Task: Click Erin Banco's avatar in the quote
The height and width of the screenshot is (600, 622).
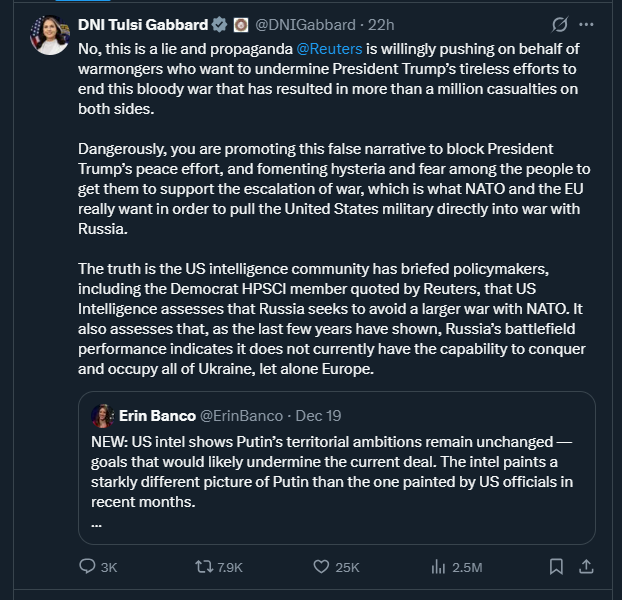Action: coord(102,416)
